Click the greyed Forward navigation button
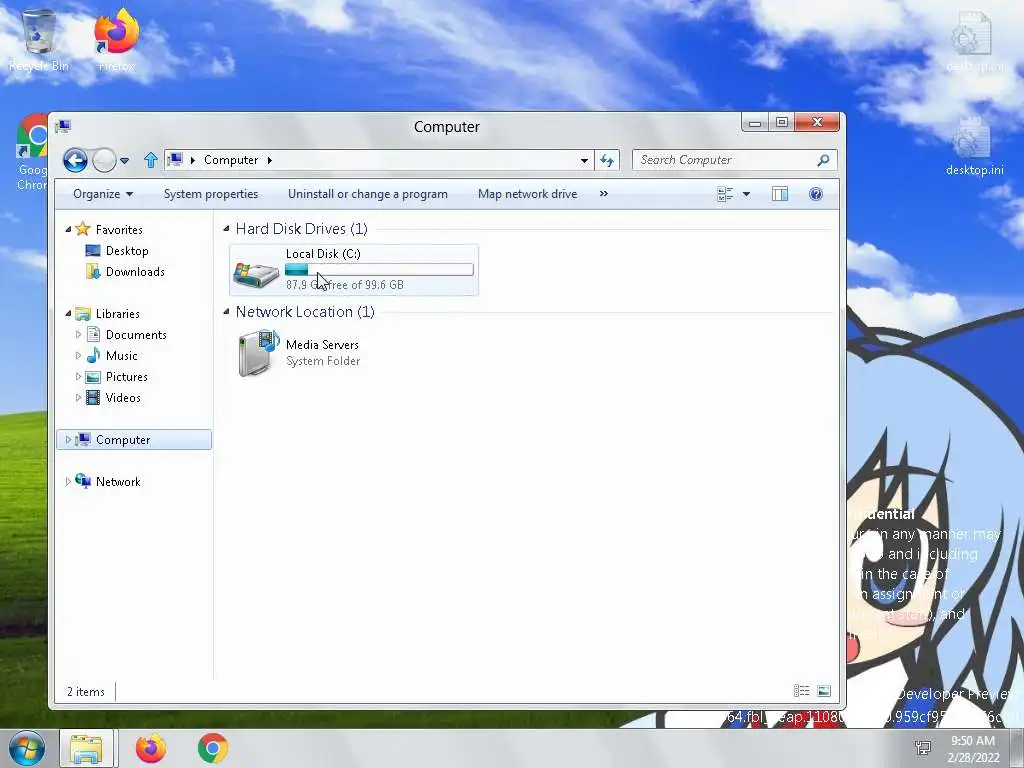1024x768 pixels. (x=104, y=160)
